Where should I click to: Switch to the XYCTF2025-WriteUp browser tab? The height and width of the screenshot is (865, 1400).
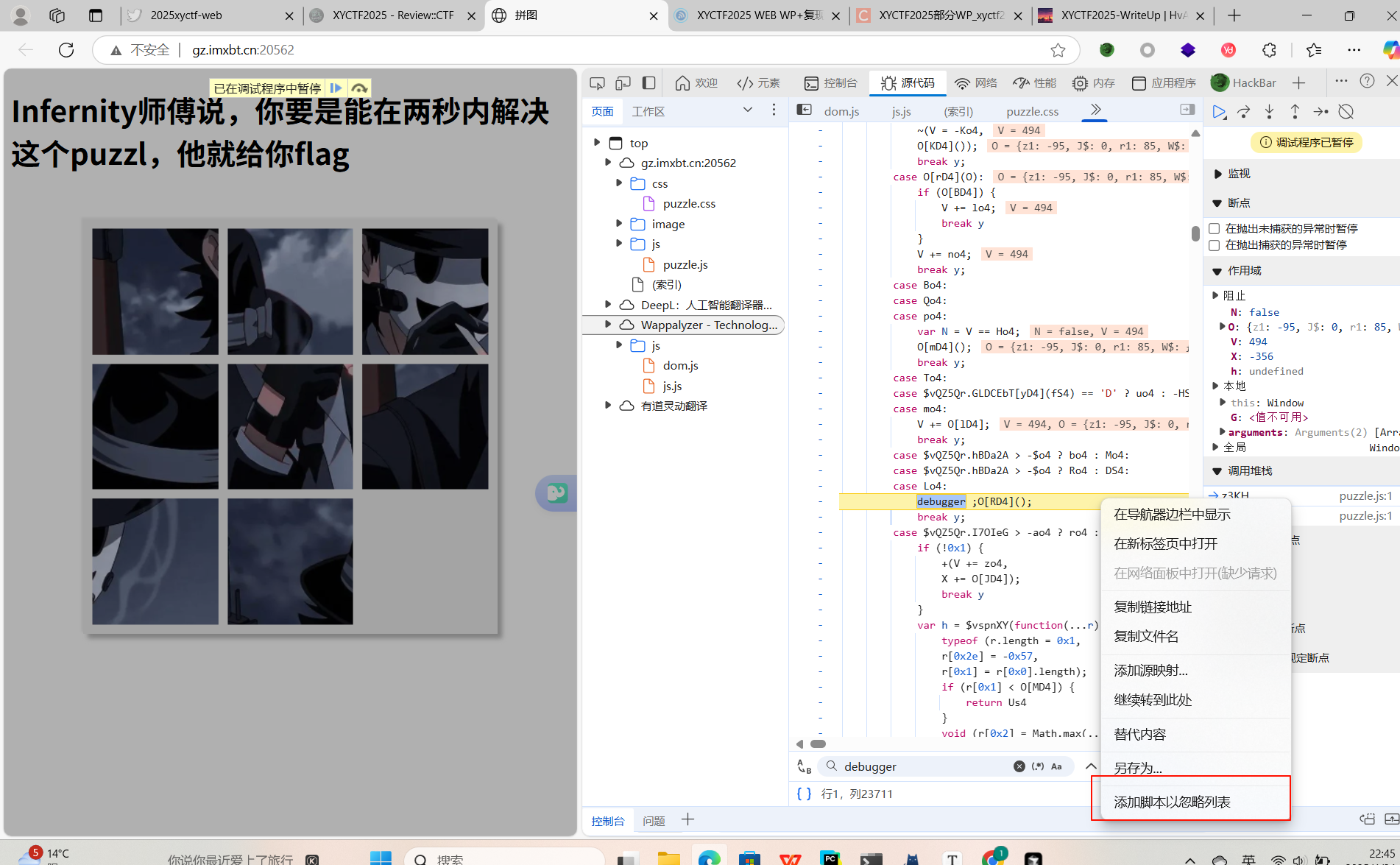click(x=1123, y=15)
